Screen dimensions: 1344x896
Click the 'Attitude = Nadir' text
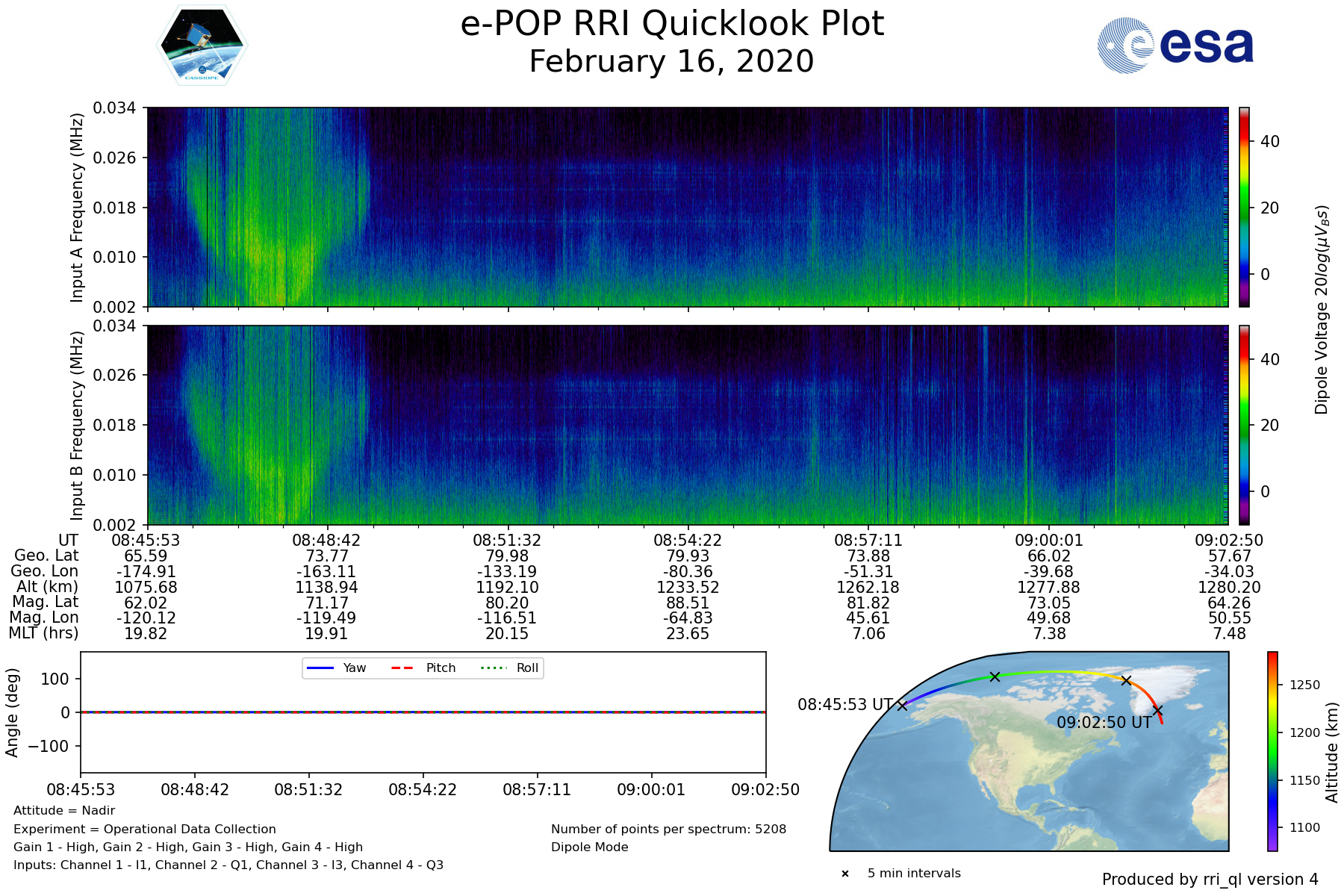tap(64, 810)
